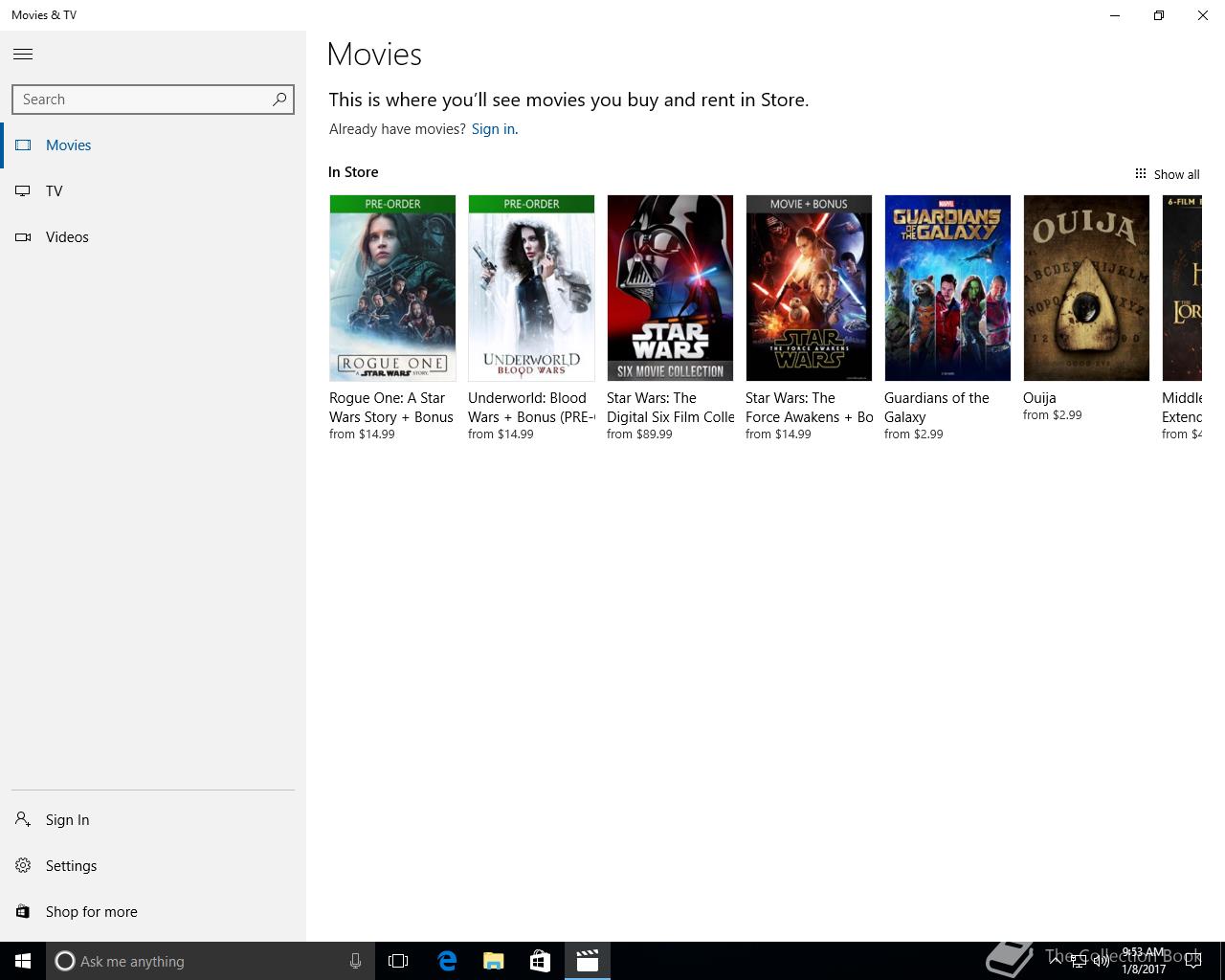
Task: Open the Windows Store taskbar icon
Action: 540,961
